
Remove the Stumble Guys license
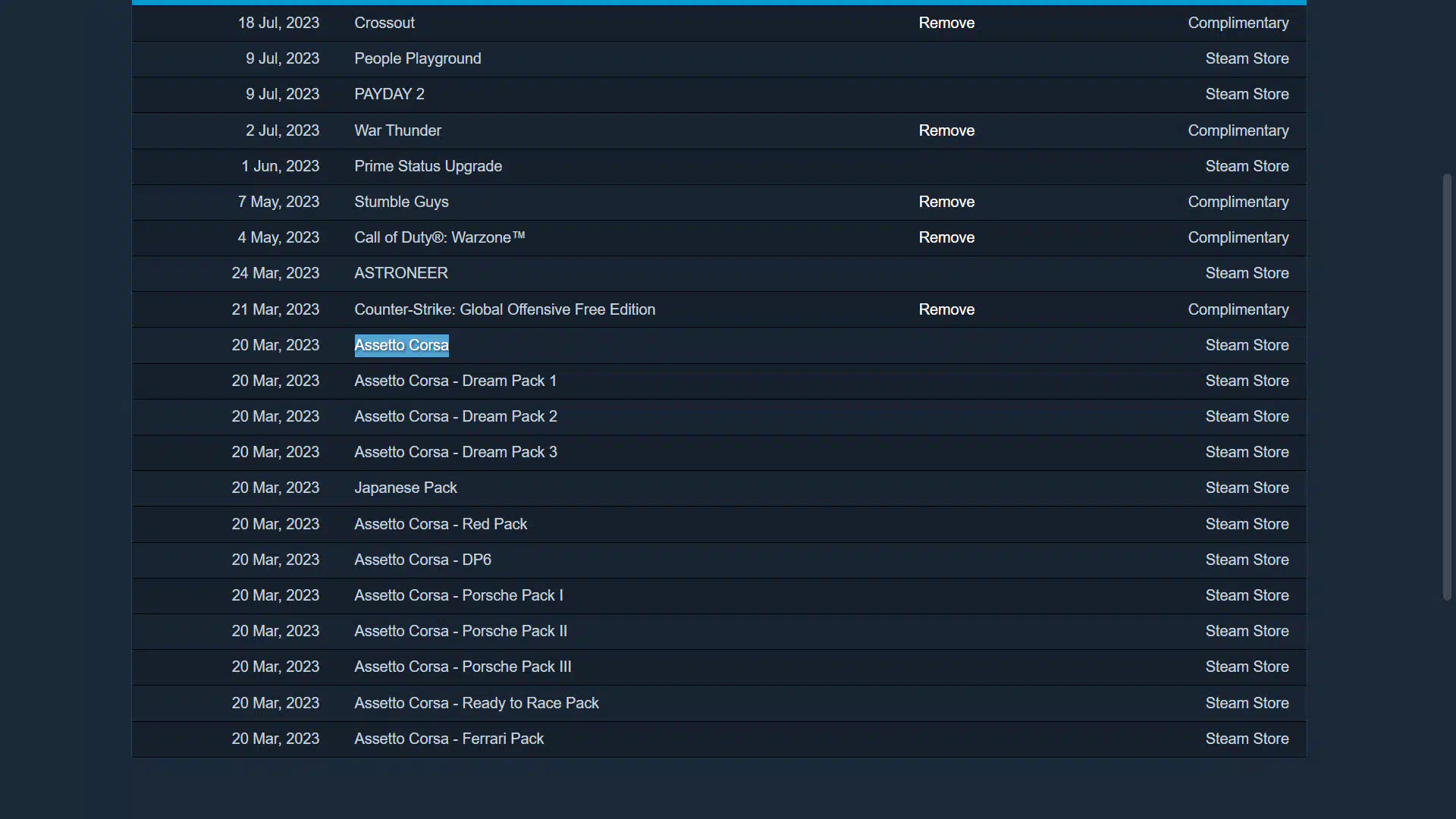946,202
